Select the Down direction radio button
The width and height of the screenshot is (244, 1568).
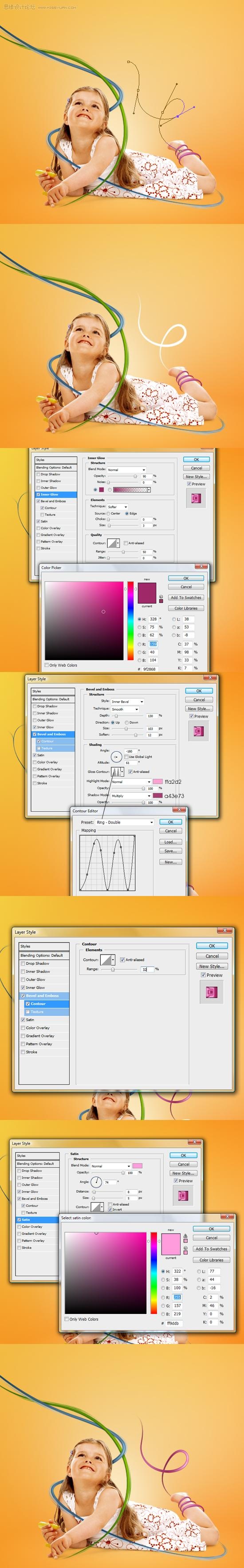coord(127,723)
